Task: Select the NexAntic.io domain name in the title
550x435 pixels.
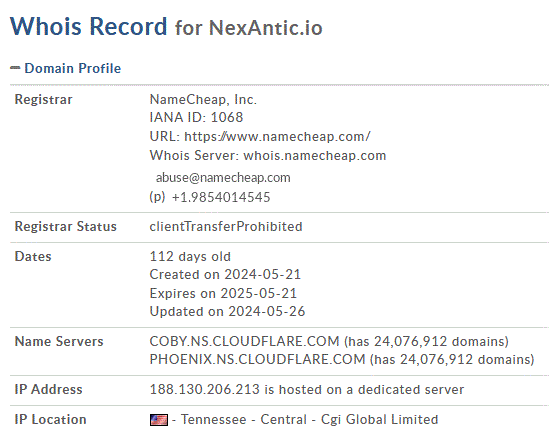Action: pyautogui.click(x=266, y=28)
